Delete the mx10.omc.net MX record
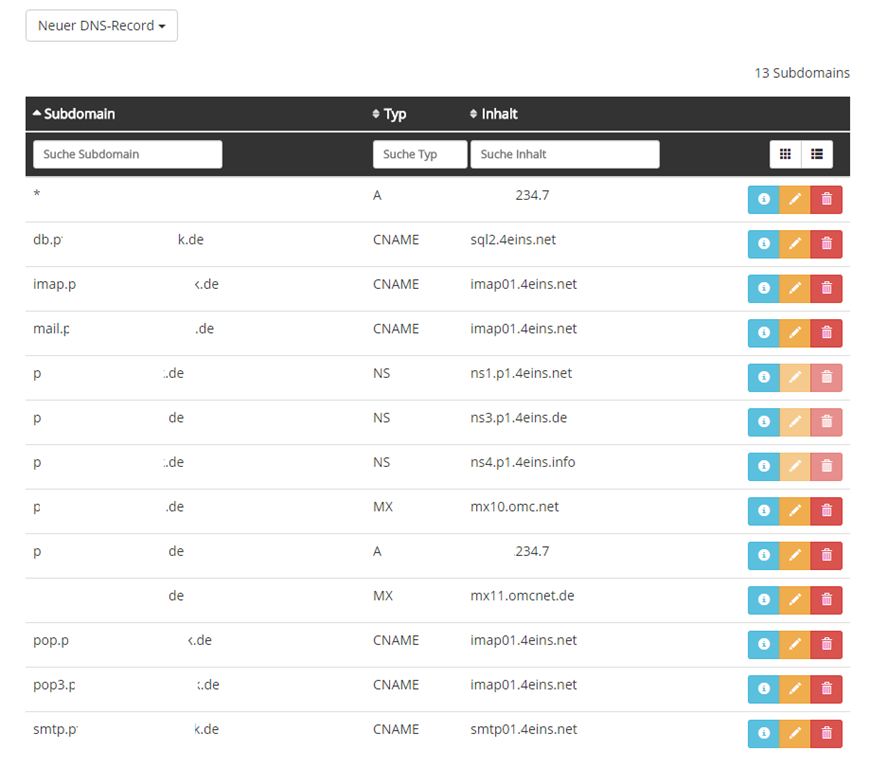The height and width of the screenshot is (768, 870). point(826,511)
